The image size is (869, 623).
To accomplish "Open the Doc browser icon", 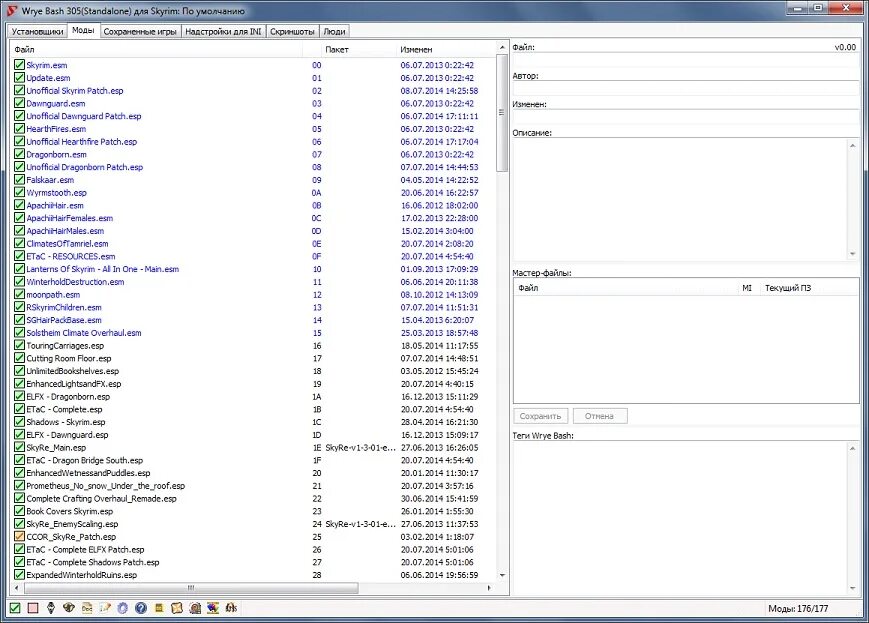I will click(87, 608).
